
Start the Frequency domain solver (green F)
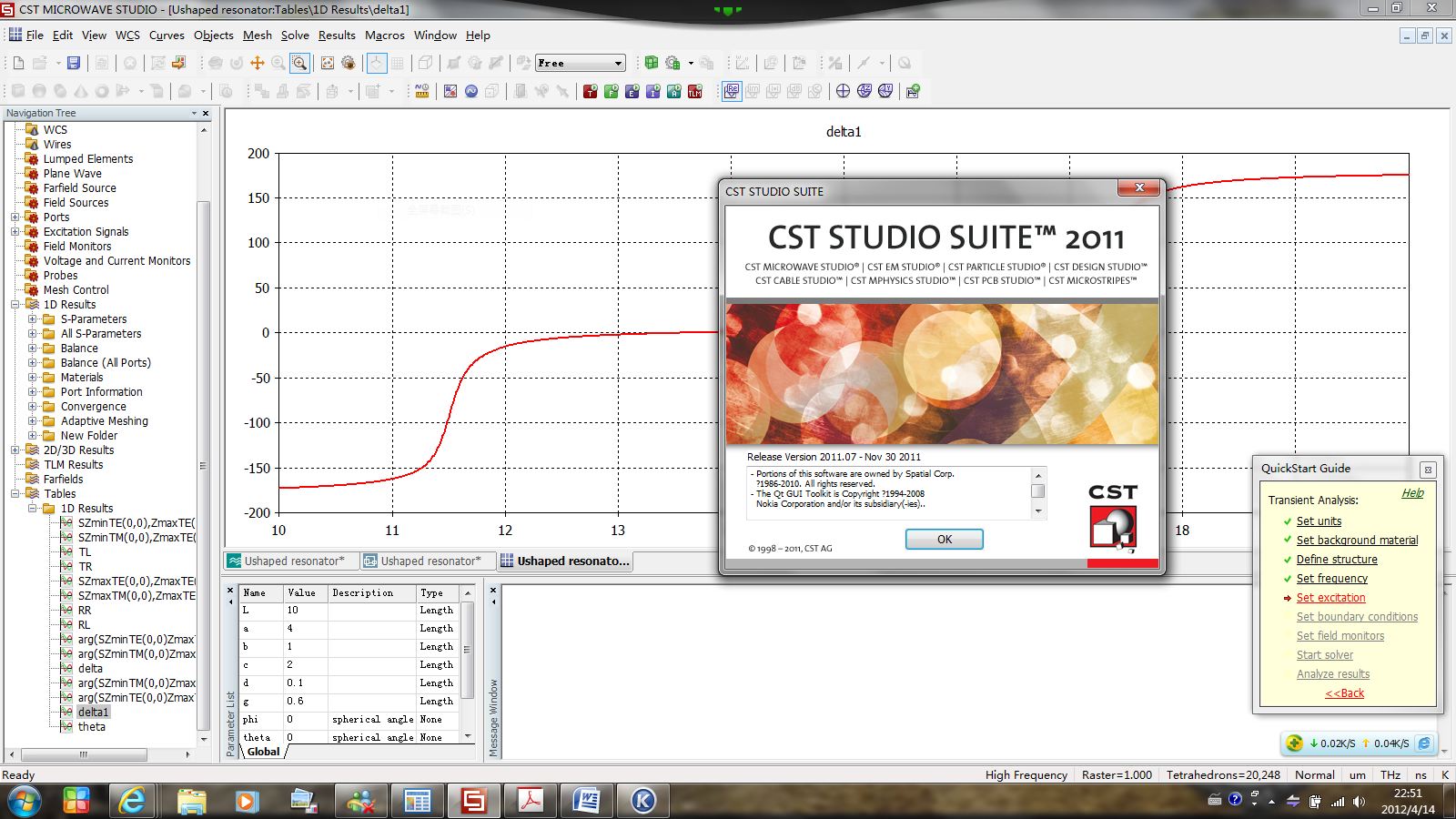[612, 91]
